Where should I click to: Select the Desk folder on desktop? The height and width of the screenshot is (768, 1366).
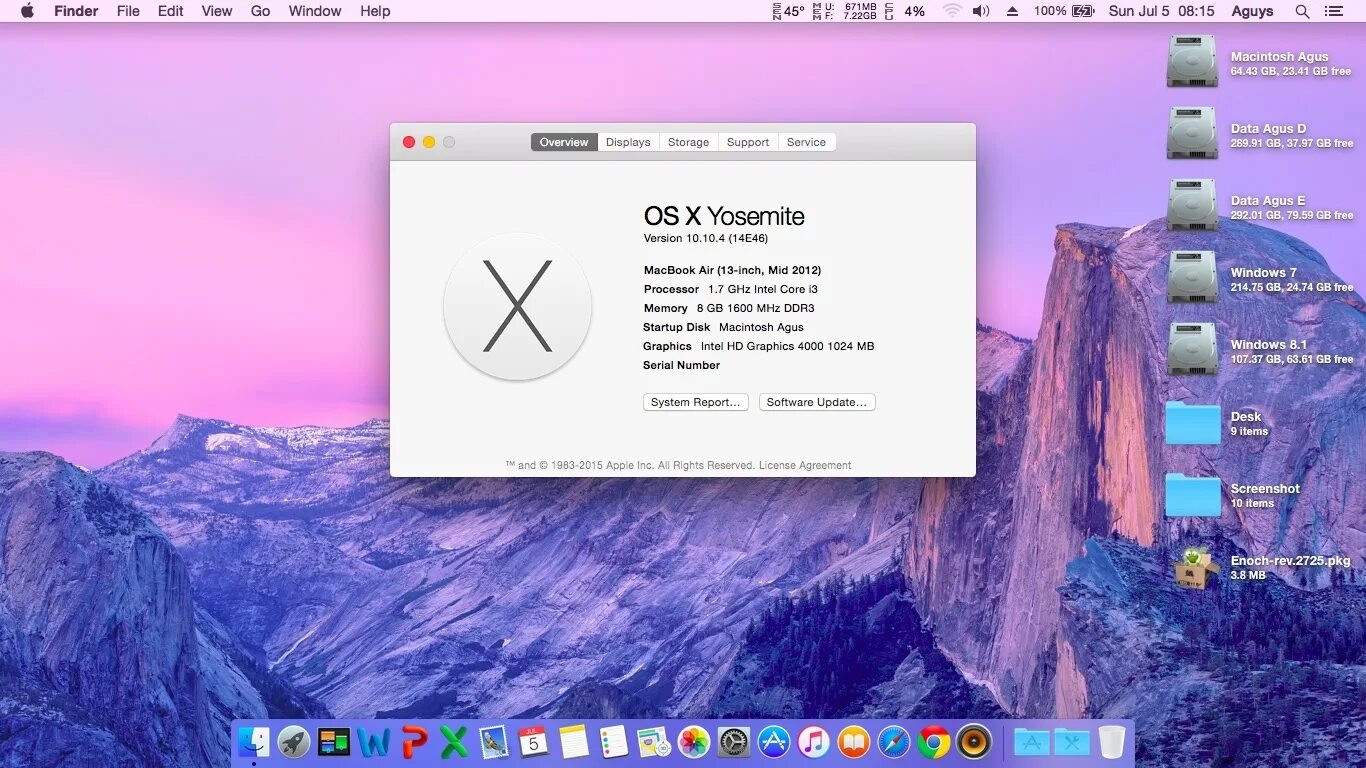click(x=1193, y=423)
